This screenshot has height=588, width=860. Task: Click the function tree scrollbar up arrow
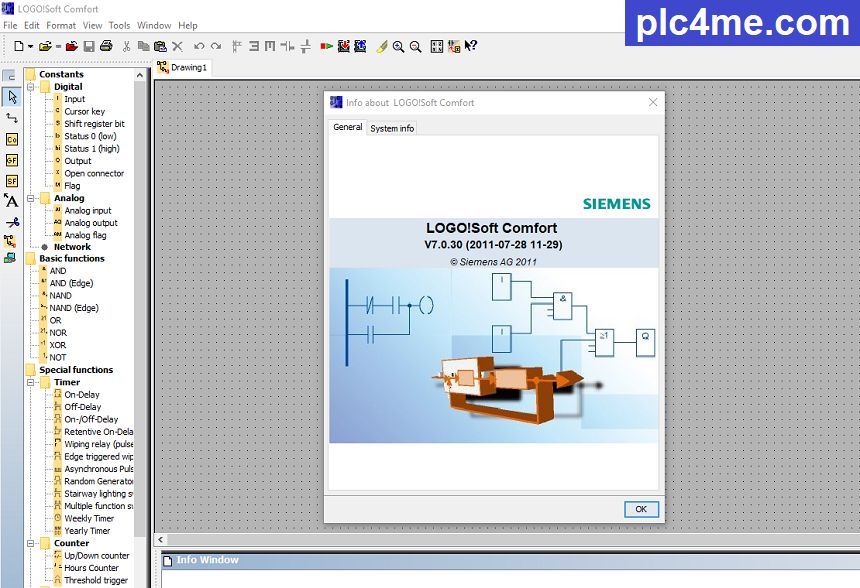[141, 74]
